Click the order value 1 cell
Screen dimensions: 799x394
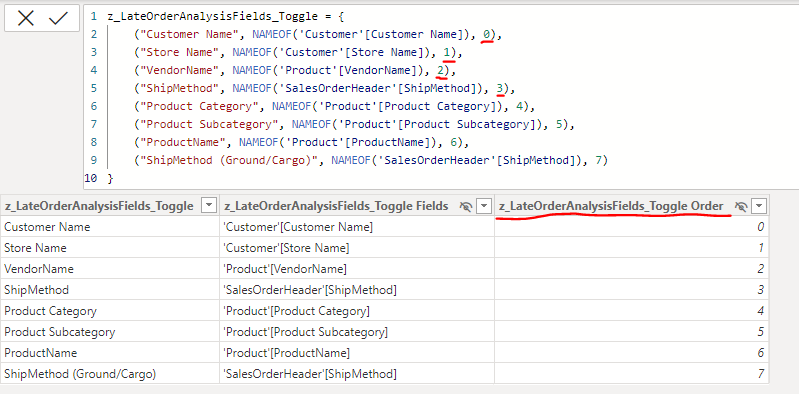click(631, 248)
